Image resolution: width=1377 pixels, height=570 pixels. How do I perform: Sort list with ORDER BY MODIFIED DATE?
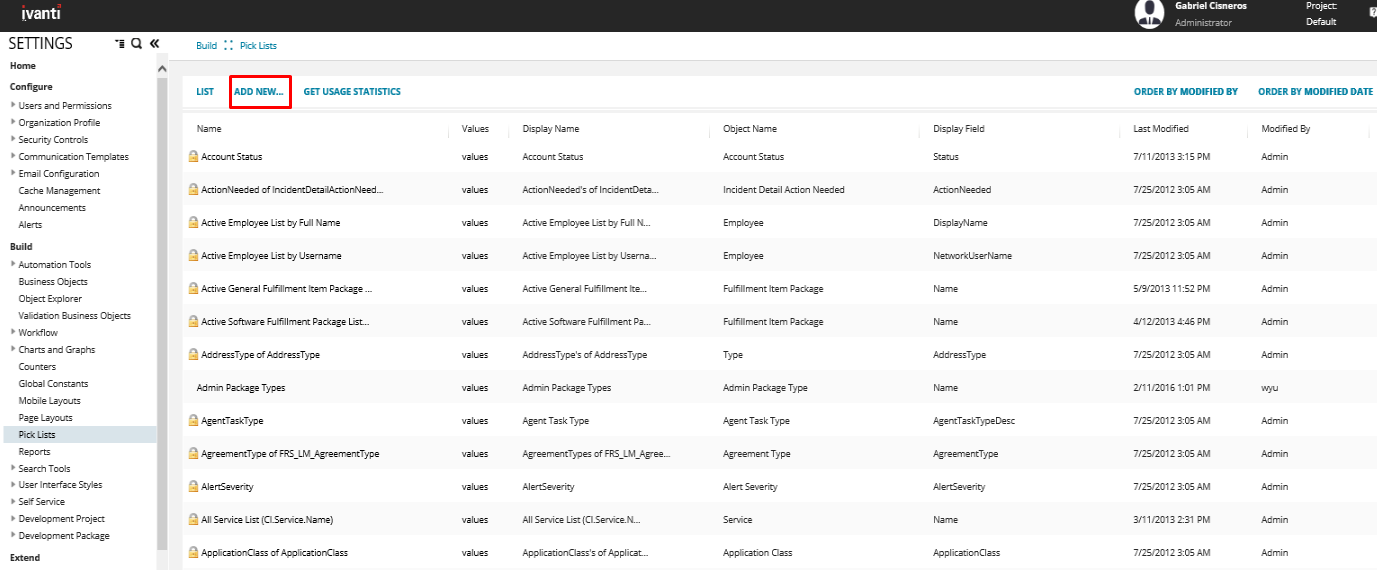pyautogui.click(x=1315, y=92)
